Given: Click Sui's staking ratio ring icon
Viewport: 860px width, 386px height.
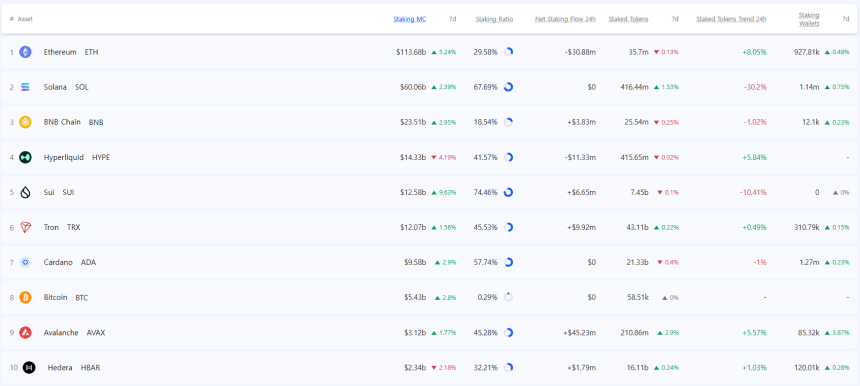Looking at the screenshot, I should coord(508,192).
